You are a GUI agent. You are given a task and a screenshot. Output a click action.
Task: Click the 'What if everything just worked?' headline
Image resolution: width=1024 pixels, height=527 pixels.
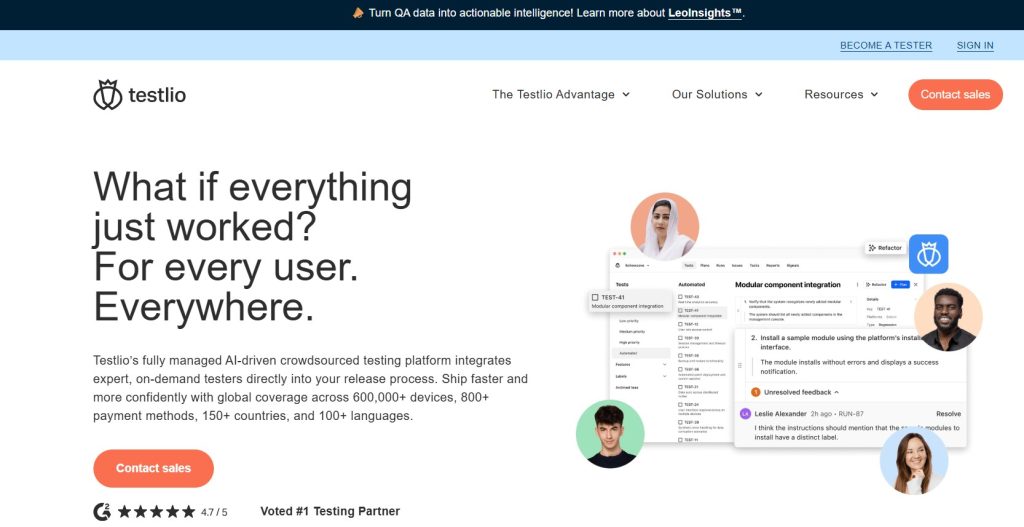(x=252, y=206)
